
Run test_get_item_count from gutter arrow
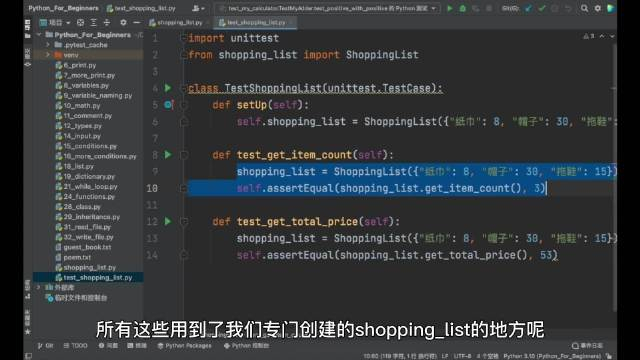coord(168,155)
